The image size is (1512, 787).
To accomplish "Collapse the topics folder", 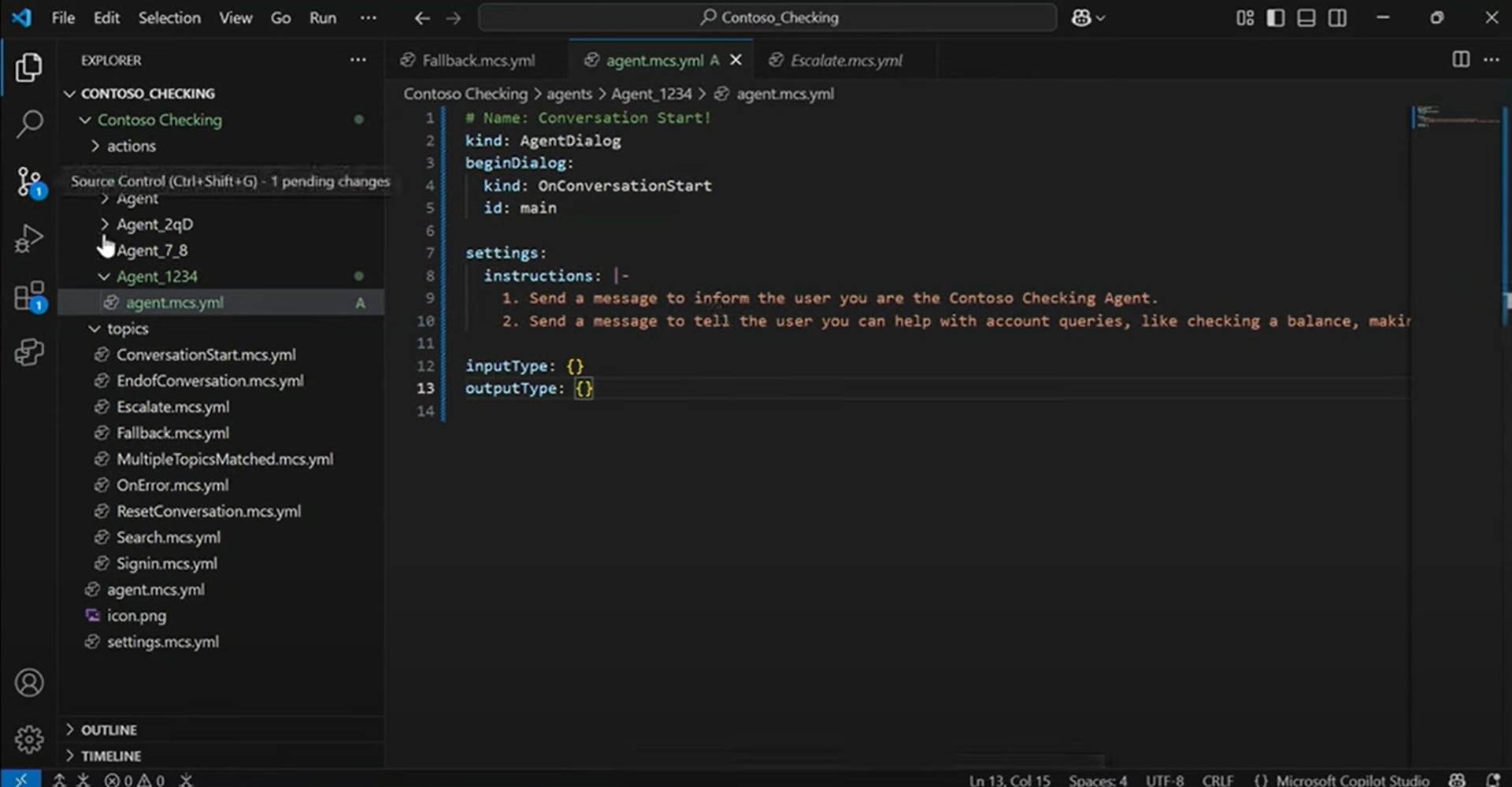I will (128, 329).
